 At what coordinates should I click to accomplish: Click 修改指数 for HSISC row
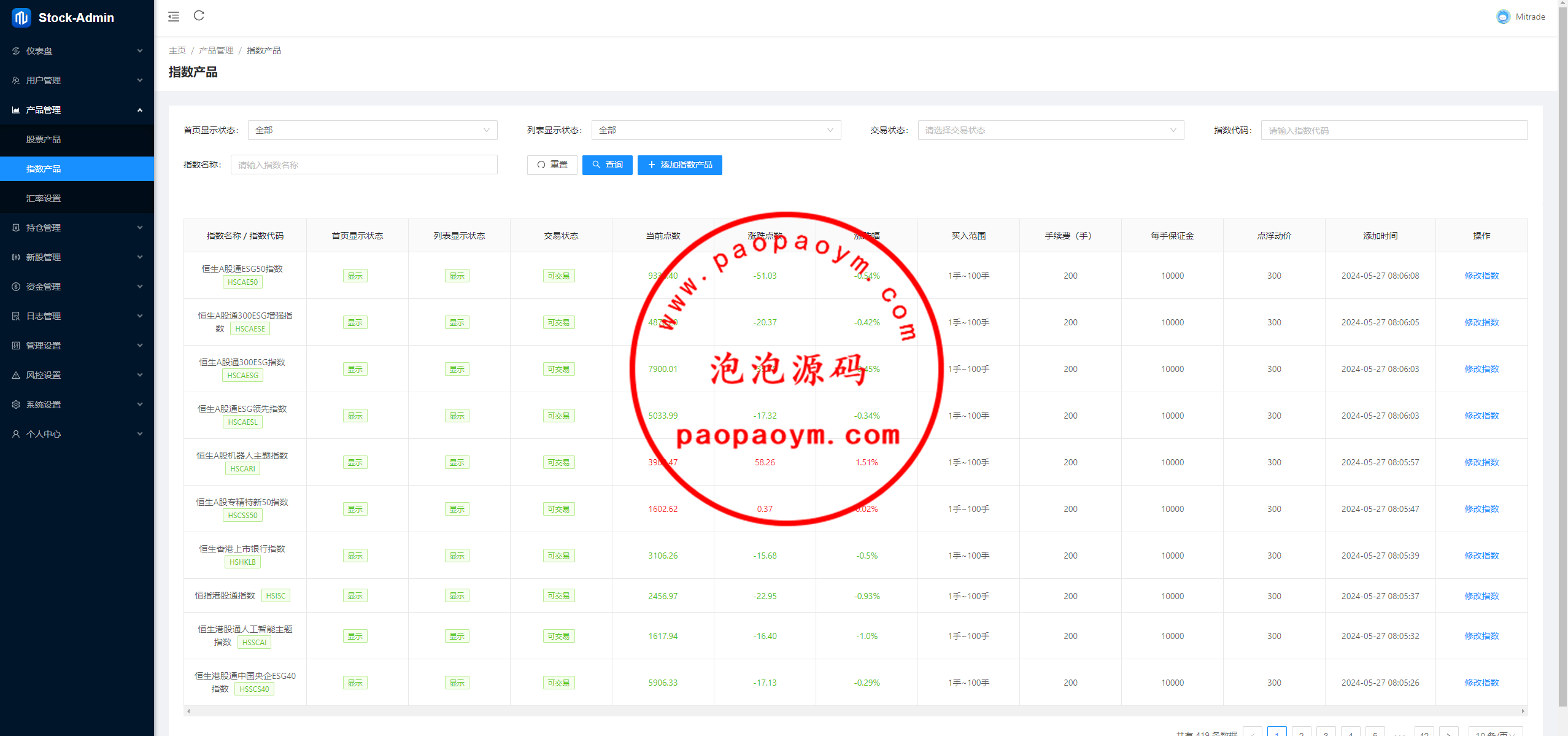pos(1481,596)
